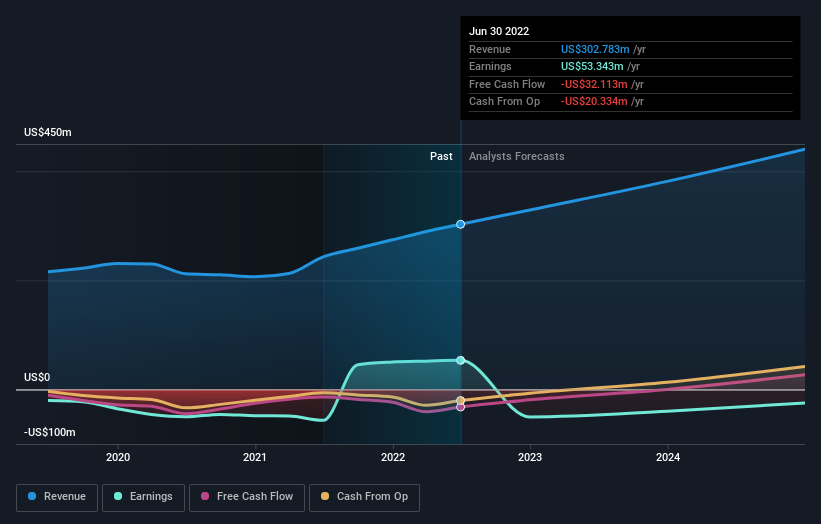Toggle the Earnings legend button
This screenshot has width=821, height=524.
click(143, 497)
